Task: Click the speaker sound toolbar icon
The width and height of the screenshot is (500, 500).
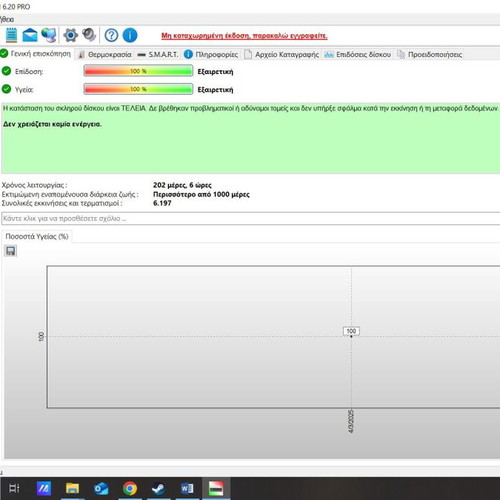Action: click(89, 35)
